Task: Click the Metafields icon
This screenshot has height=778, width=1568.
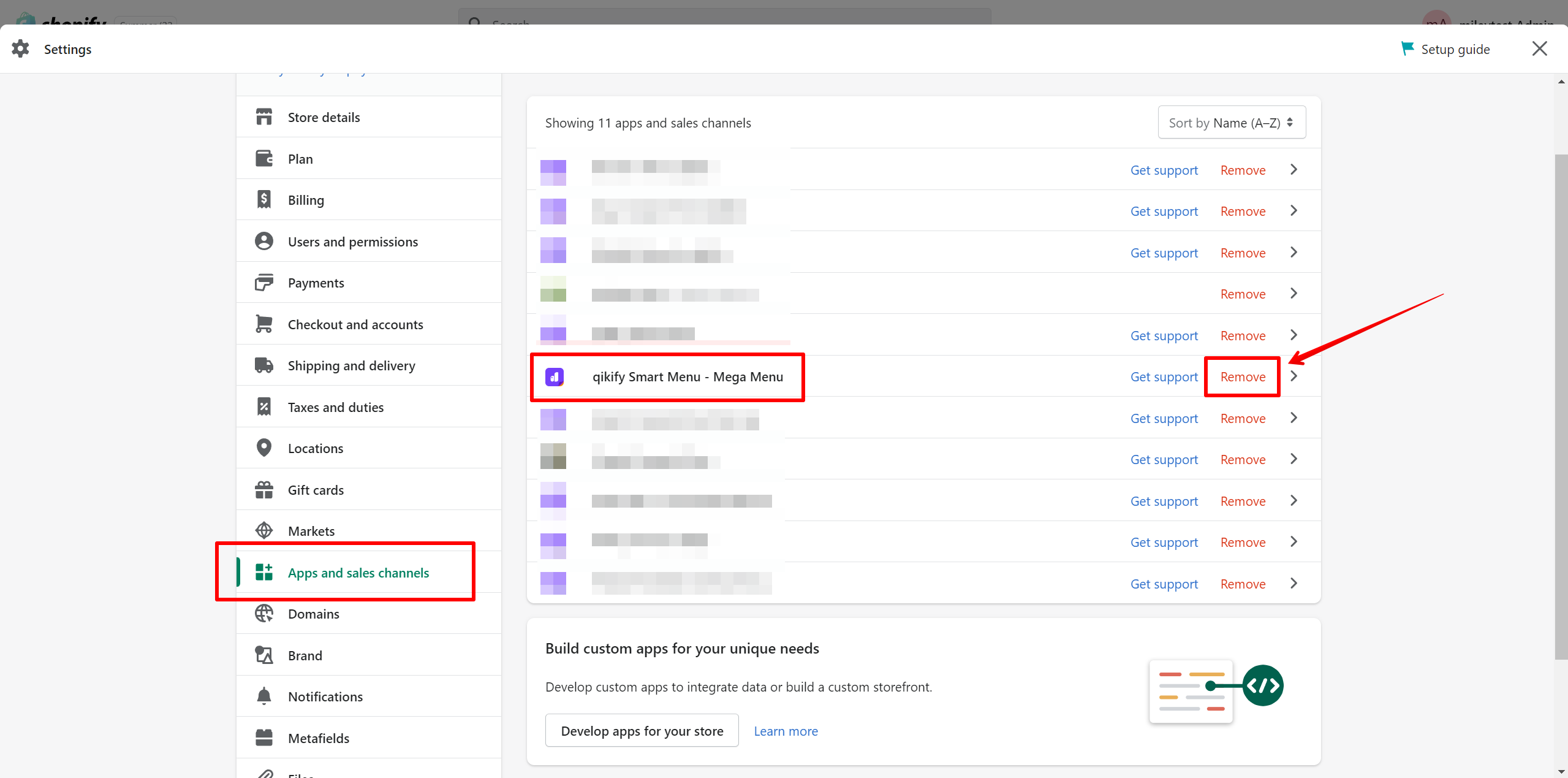Action: coord(264,738)
